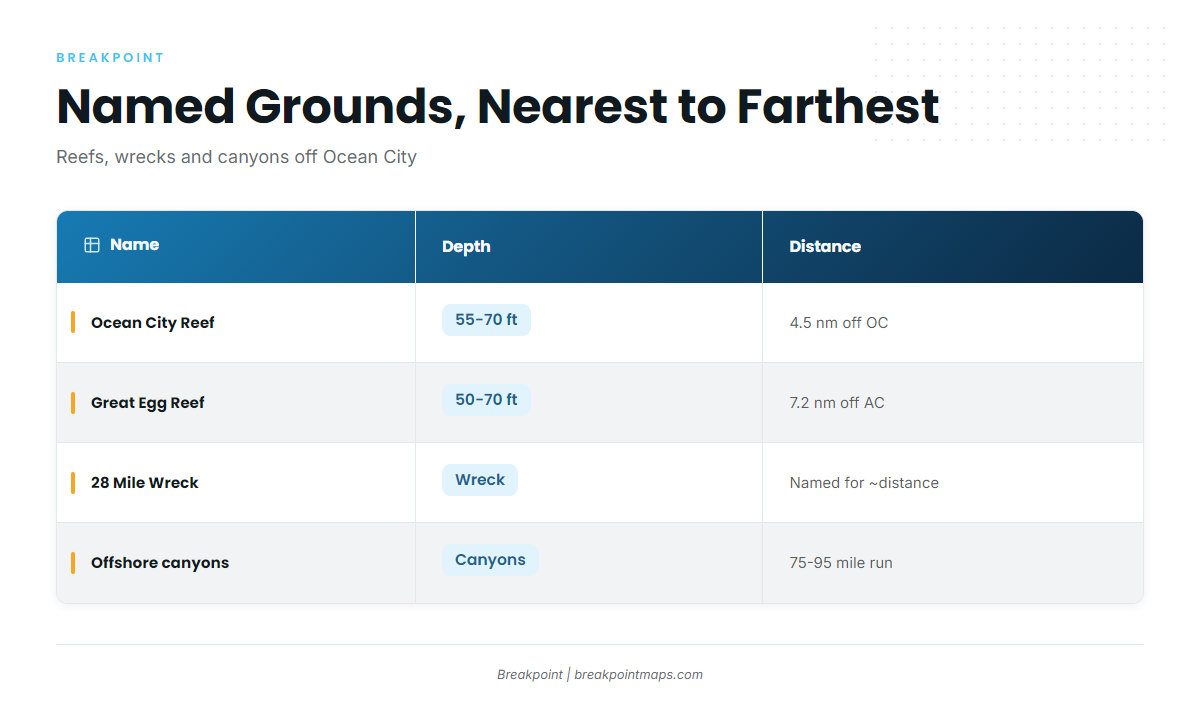Click the Ocean City Reef row name

[x=153, y=323]
